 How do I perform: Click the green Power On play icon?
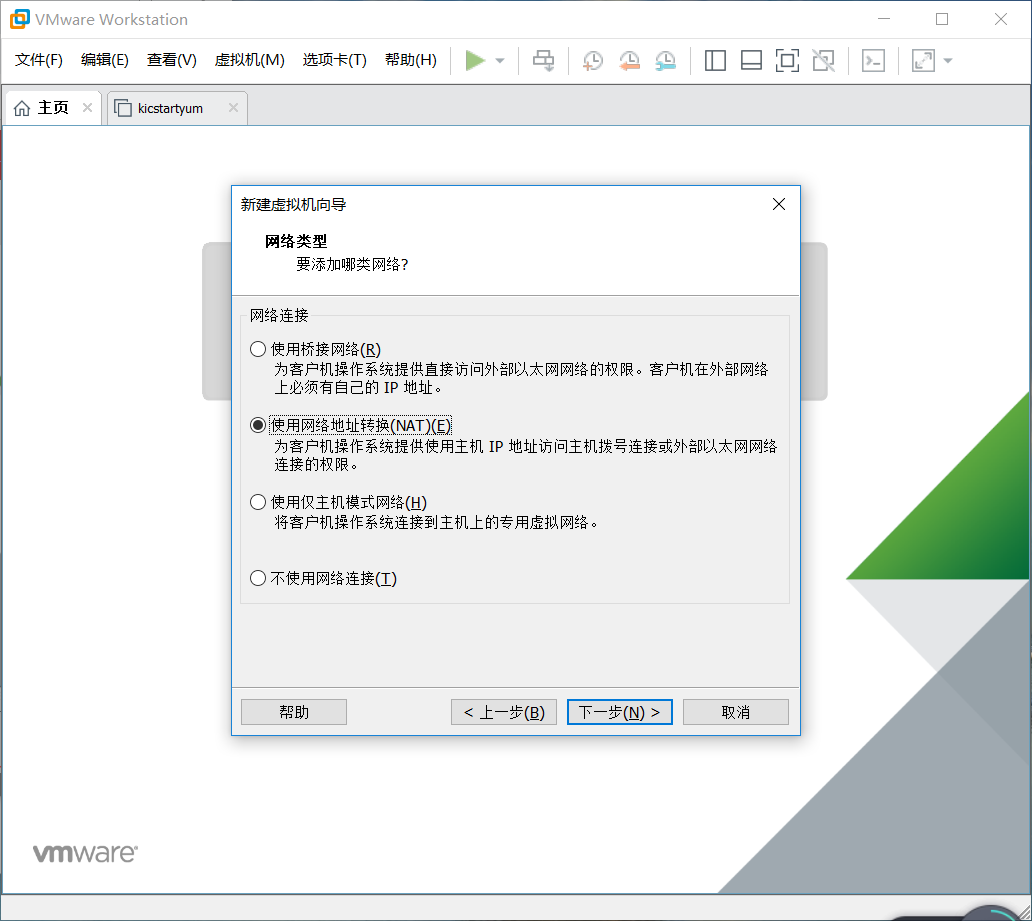pyautogui.click(x=475, y=61)
